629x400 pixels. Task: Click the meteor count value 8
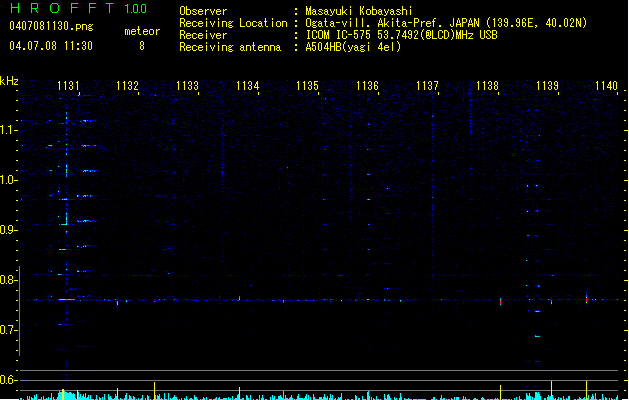142,46
